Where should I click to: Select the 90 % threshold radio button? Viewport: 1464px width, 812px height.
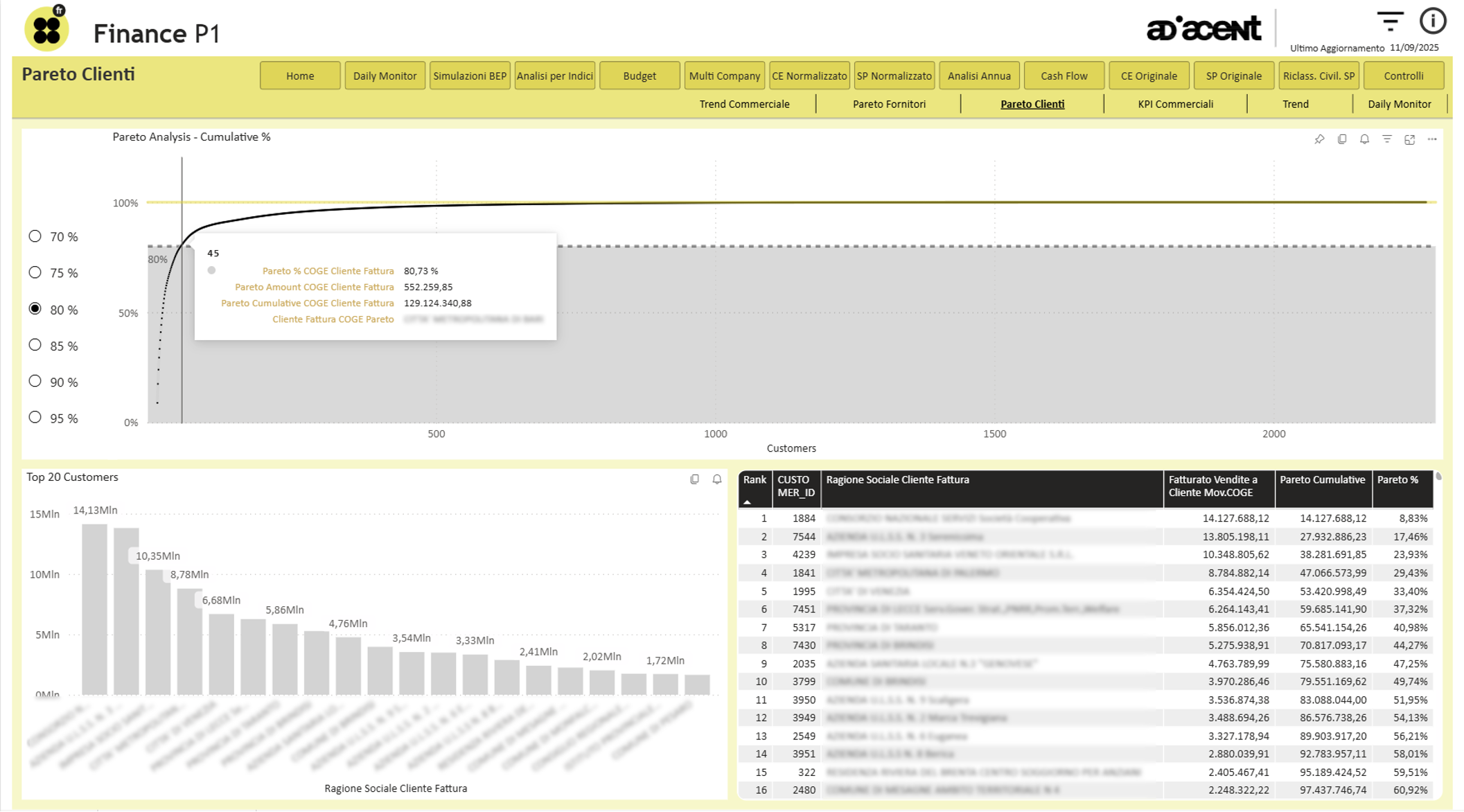(x=35, y=381)
